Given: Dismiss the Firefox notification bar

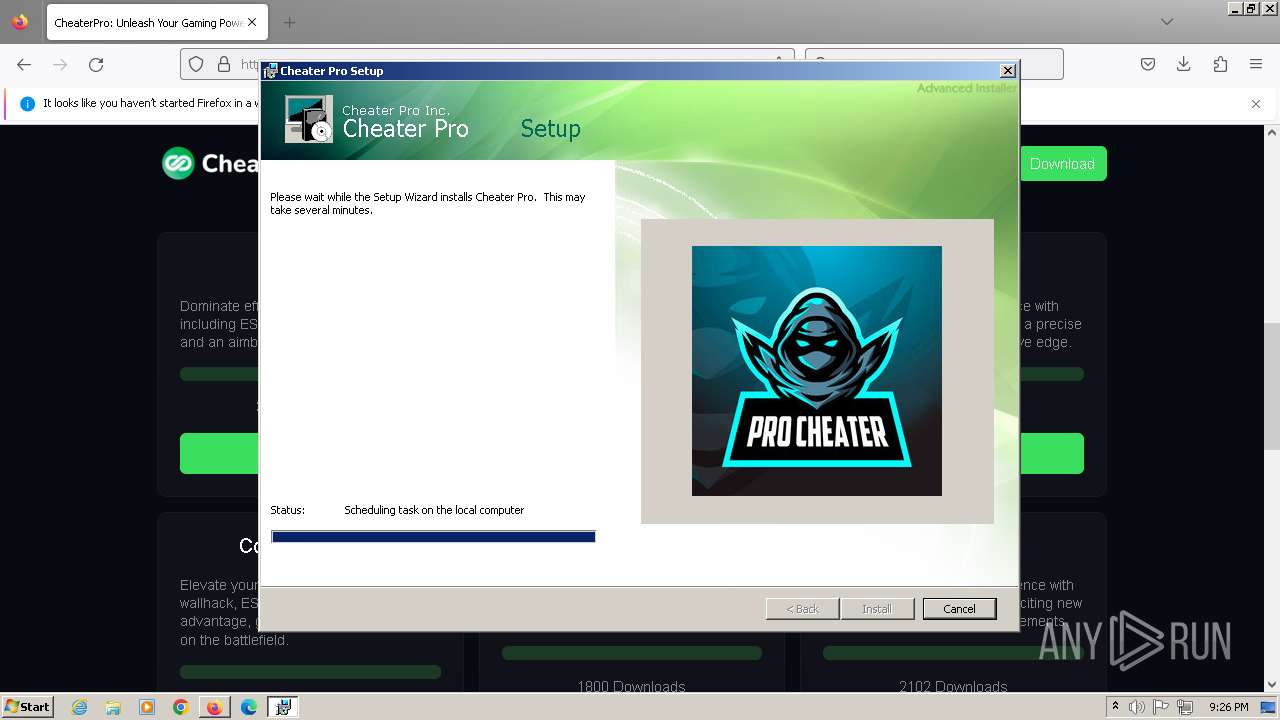Looking at the screenshot, I should [x=1256, y=103].
